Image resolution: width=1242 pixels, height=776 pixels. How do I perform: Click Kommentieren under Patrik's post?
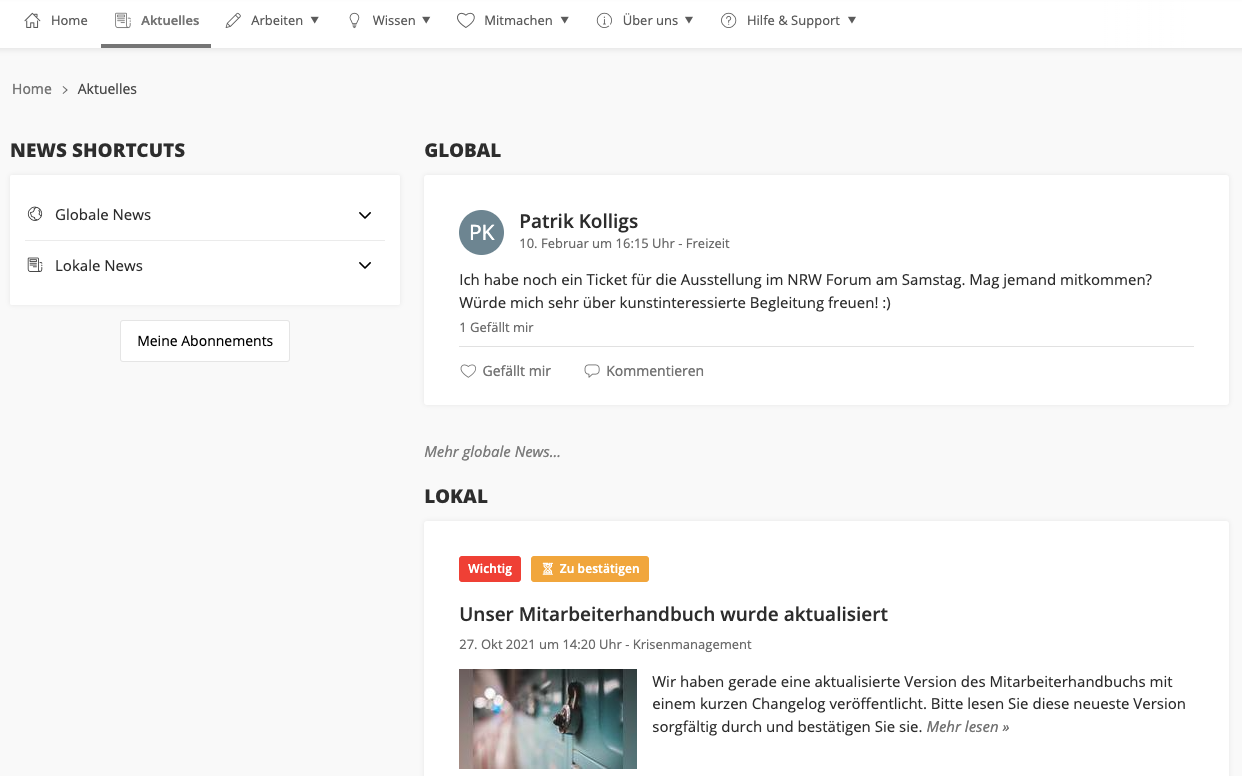pyautogui.click(x=644, y=371)
